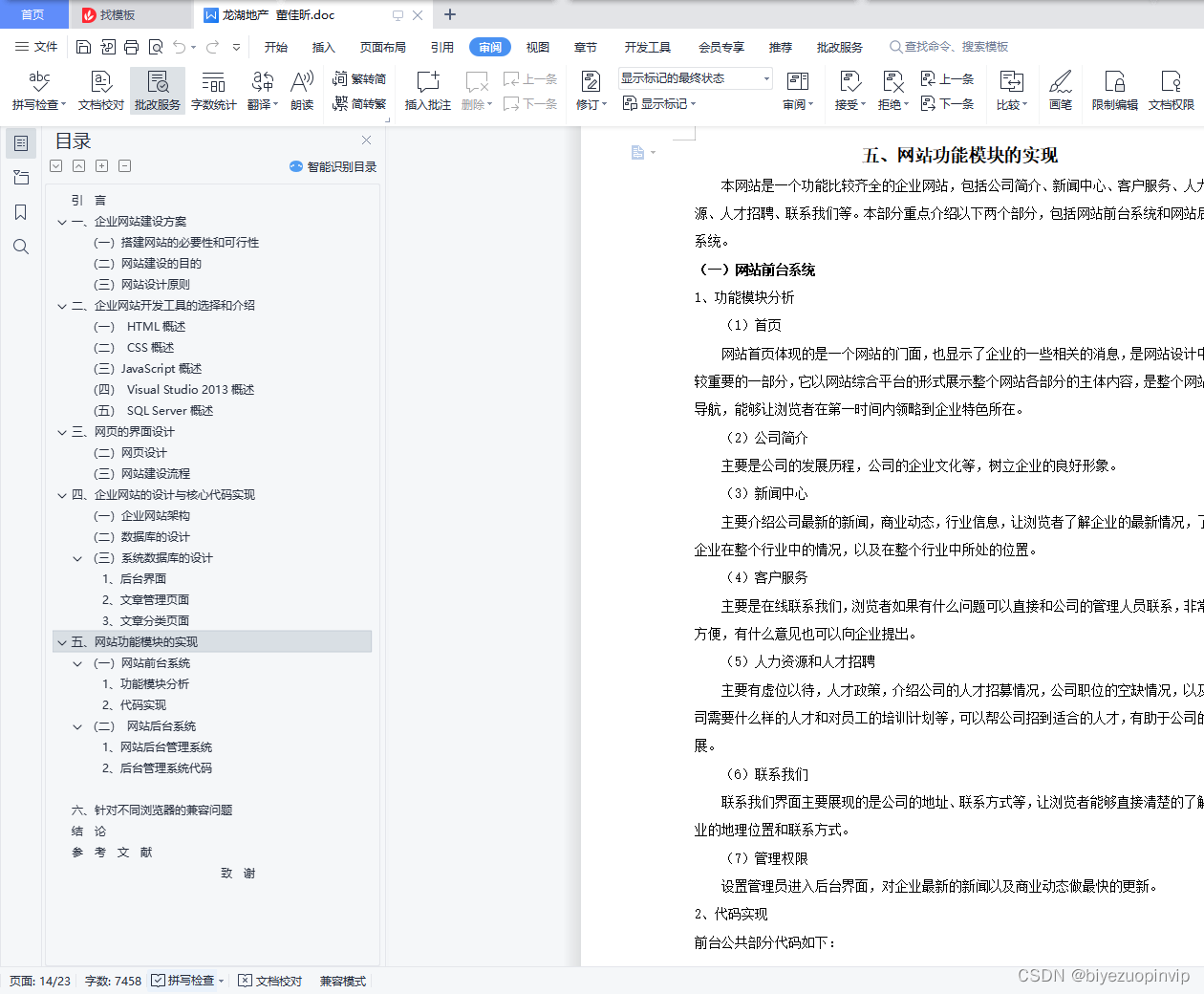Open the 画笔 annotation brush tool
Image resolution: width=1204 pixels, height=994 pixels.
tap(1060, 91)
